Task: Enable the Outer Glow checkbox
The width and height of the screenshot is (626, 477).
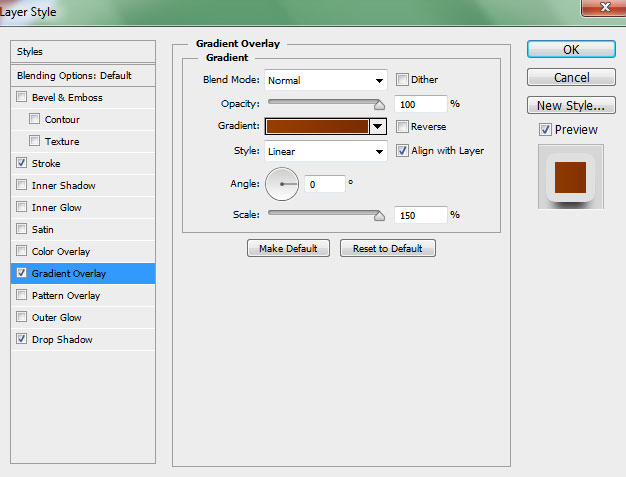Action: [x=22, y=317]
